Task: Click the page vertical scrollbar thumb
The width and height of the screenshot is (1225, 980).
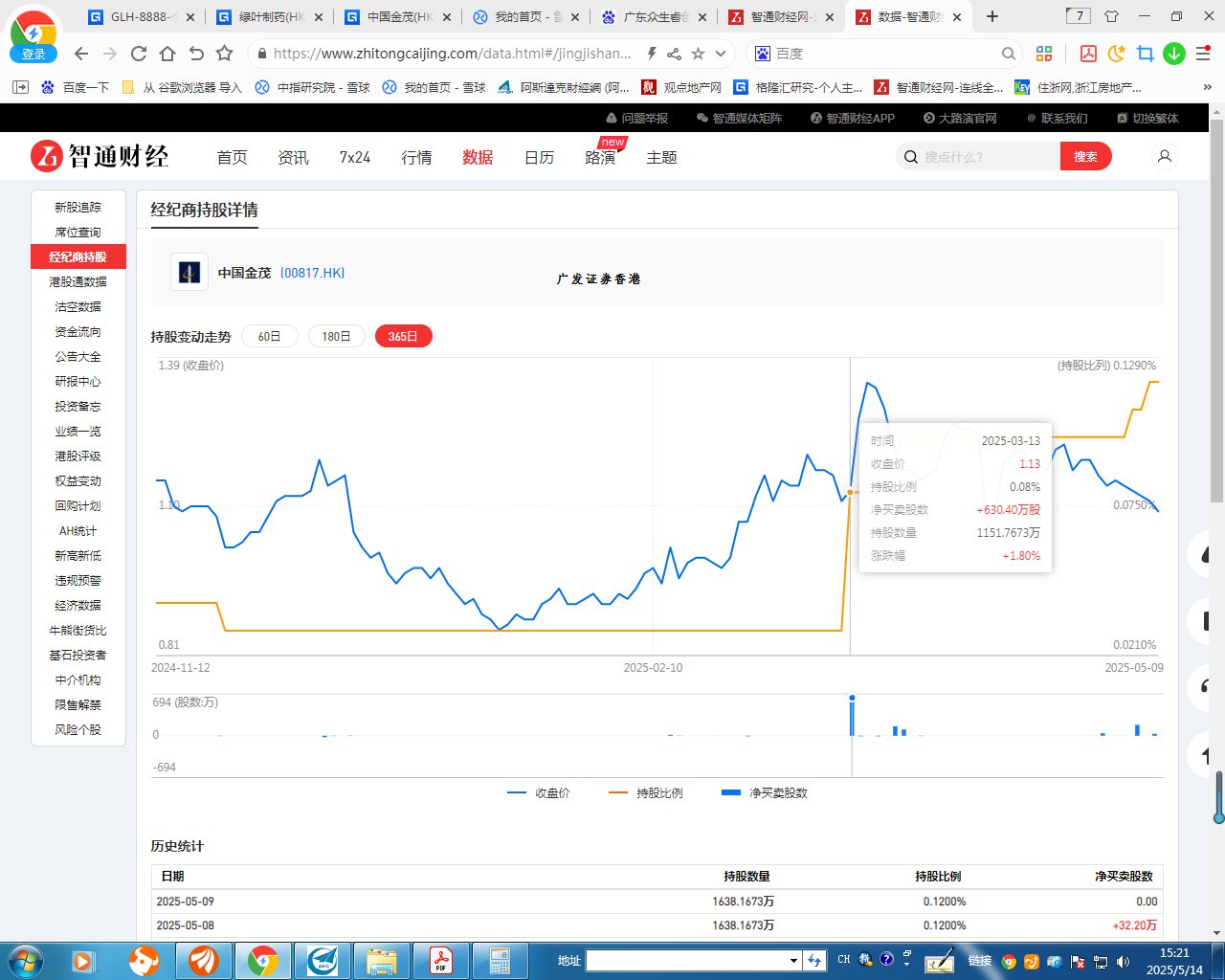Action: (x=1217, y=311)
